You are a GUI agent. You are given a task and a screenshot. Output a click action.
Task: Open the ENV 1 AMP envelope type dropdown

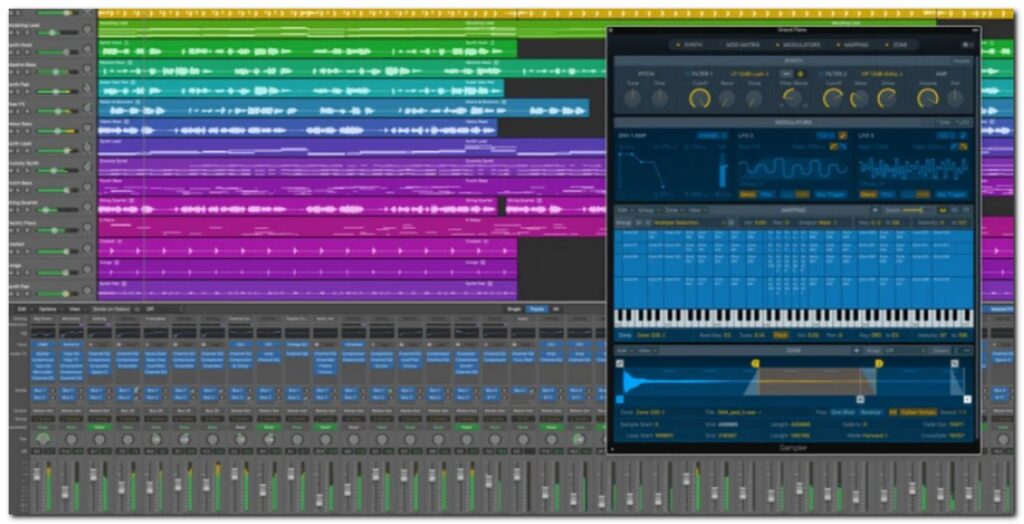click(x=712, y=136)
